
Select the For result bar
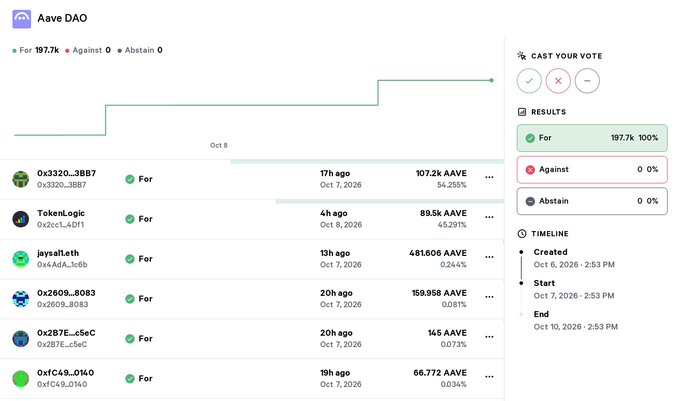click(592, 138)
